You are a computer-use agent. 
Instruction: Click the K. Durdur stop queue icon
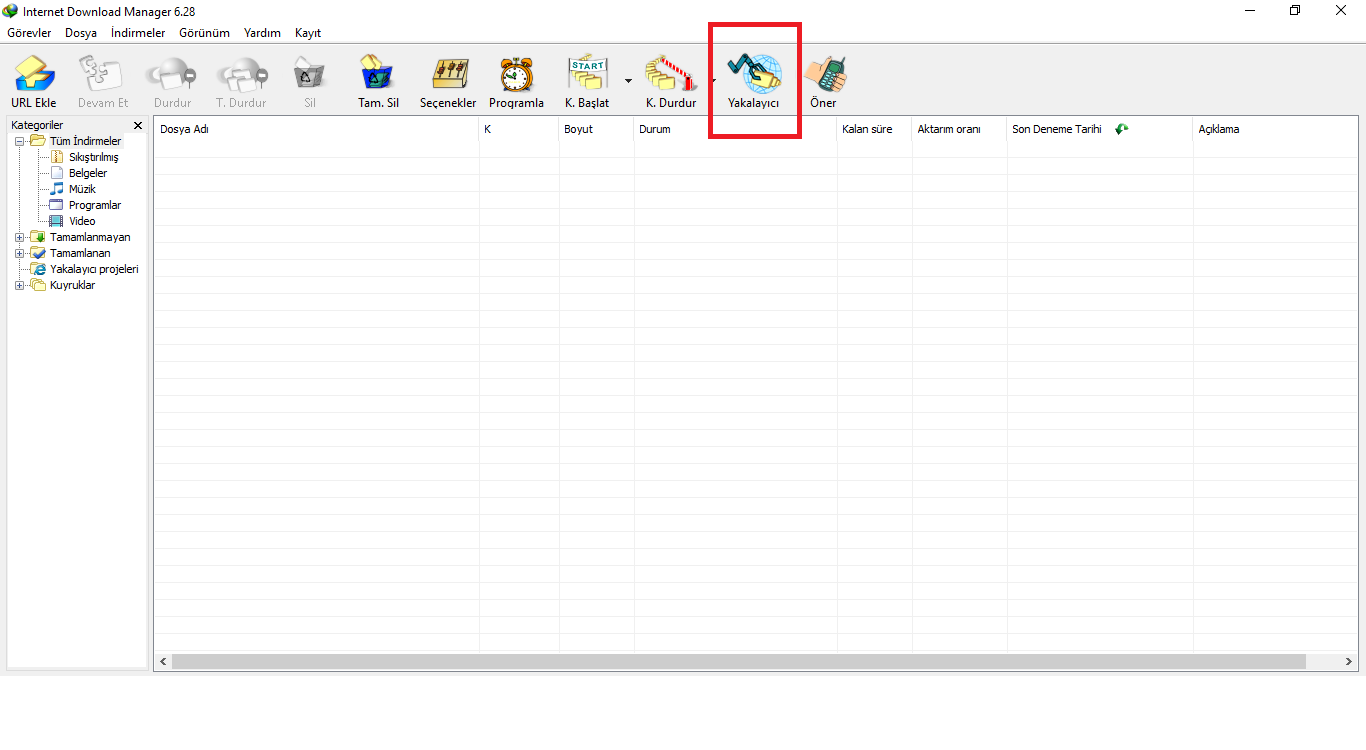670,75
